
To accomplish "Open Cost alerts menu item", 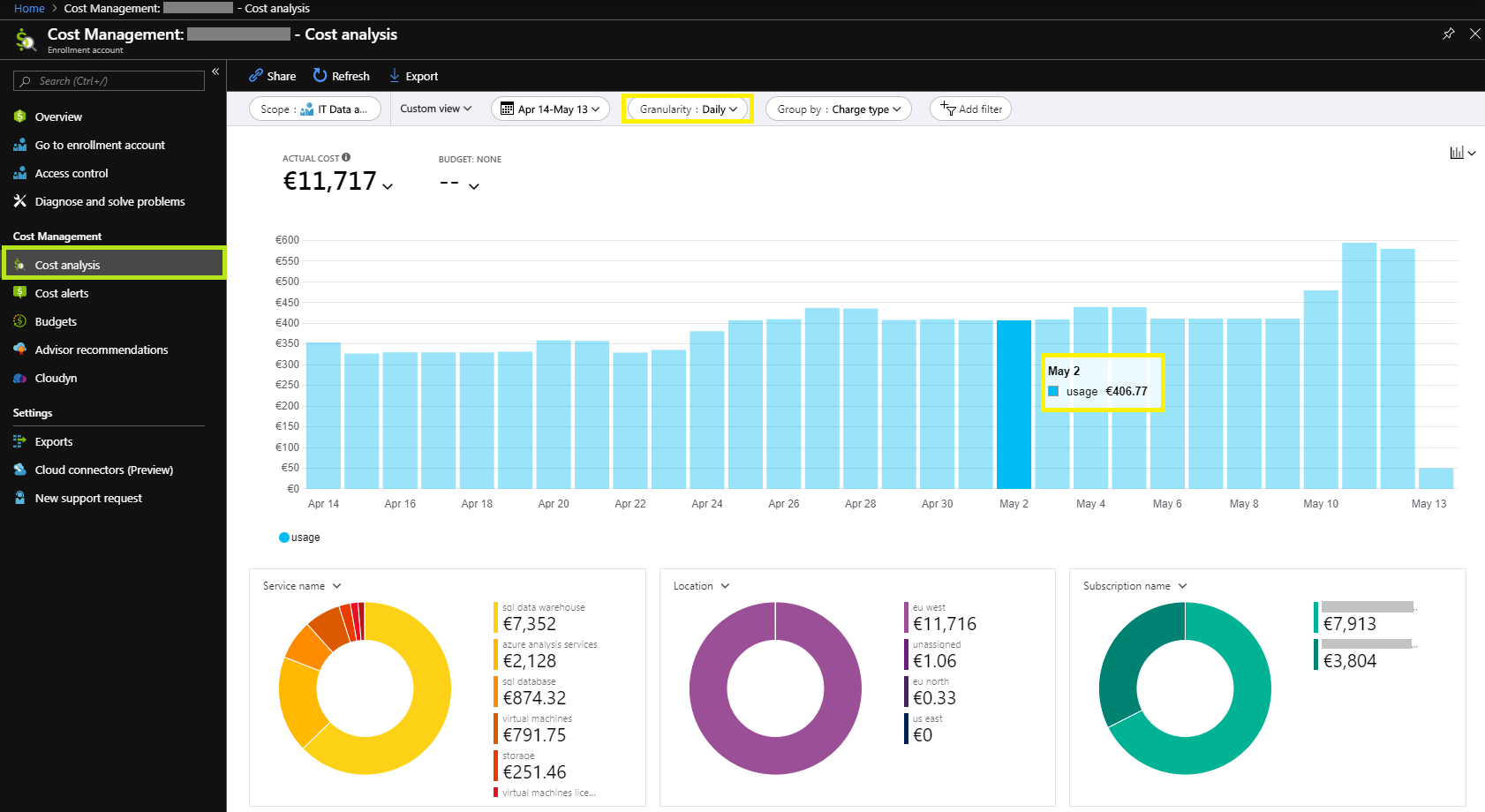I will [x=62, y=293].
